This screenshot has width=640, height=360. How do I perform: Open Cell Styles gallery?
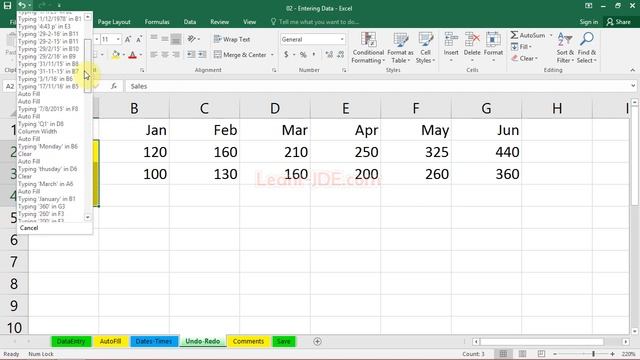click(425, 48)
